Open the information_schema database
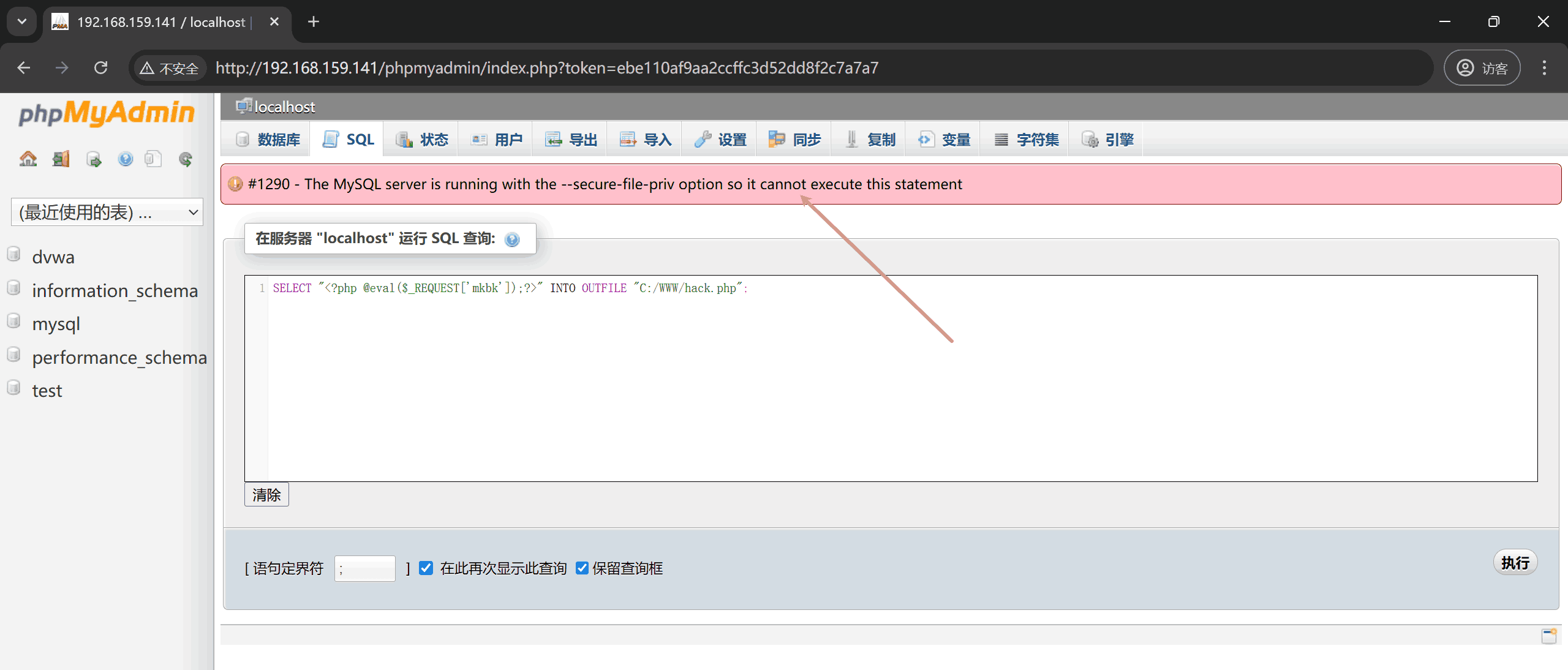1568x670 pixels. pyautogui.click(x=115, y=291)
